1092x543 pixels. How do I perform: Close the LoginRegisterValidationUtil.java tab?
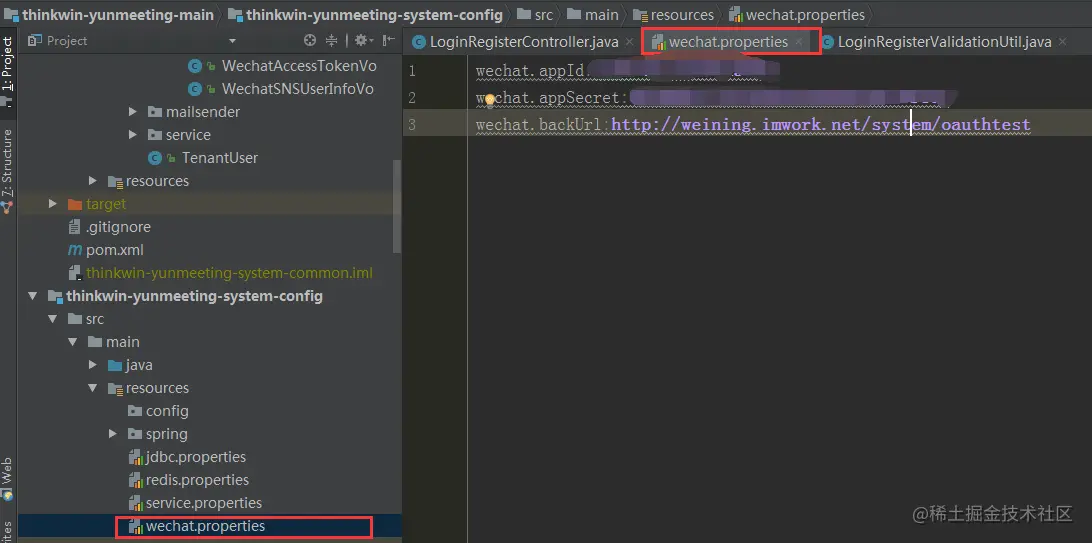click(1063, 42)
